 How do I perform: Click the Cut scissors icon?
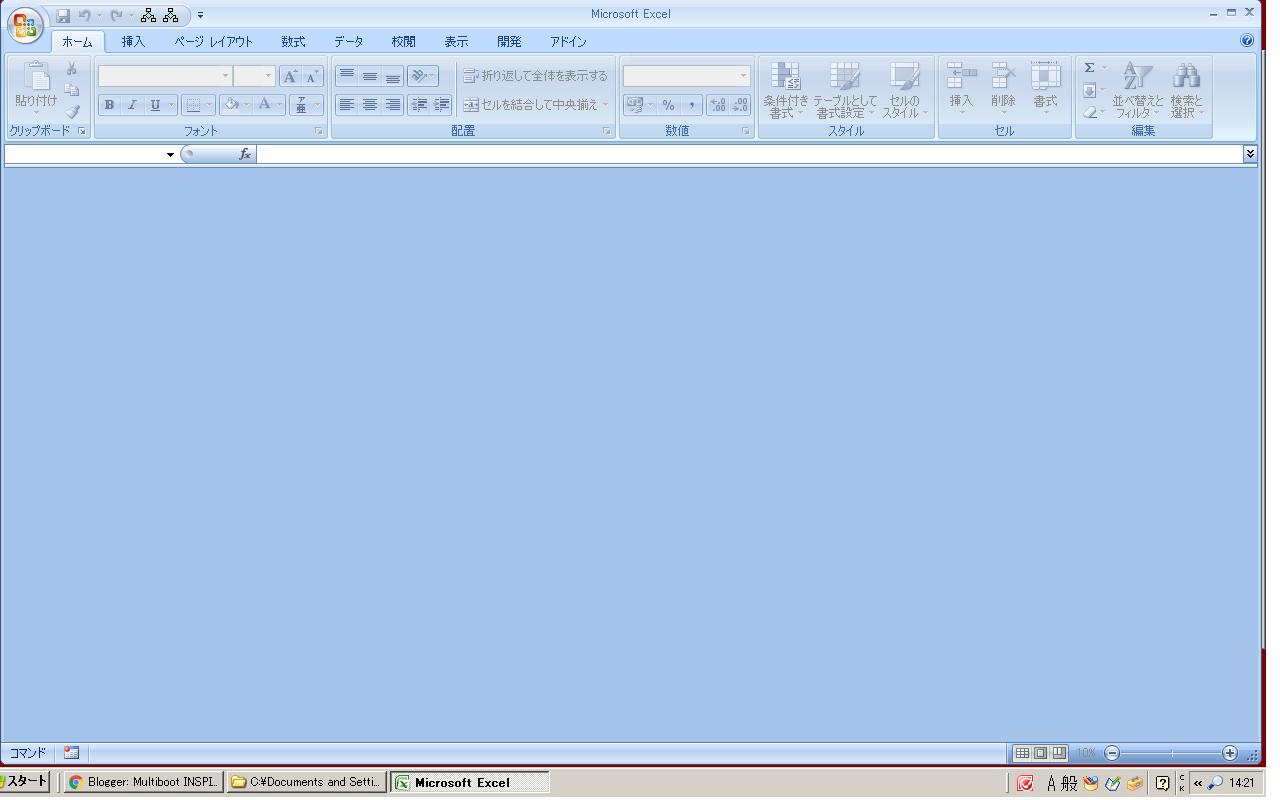click(72, 68)
